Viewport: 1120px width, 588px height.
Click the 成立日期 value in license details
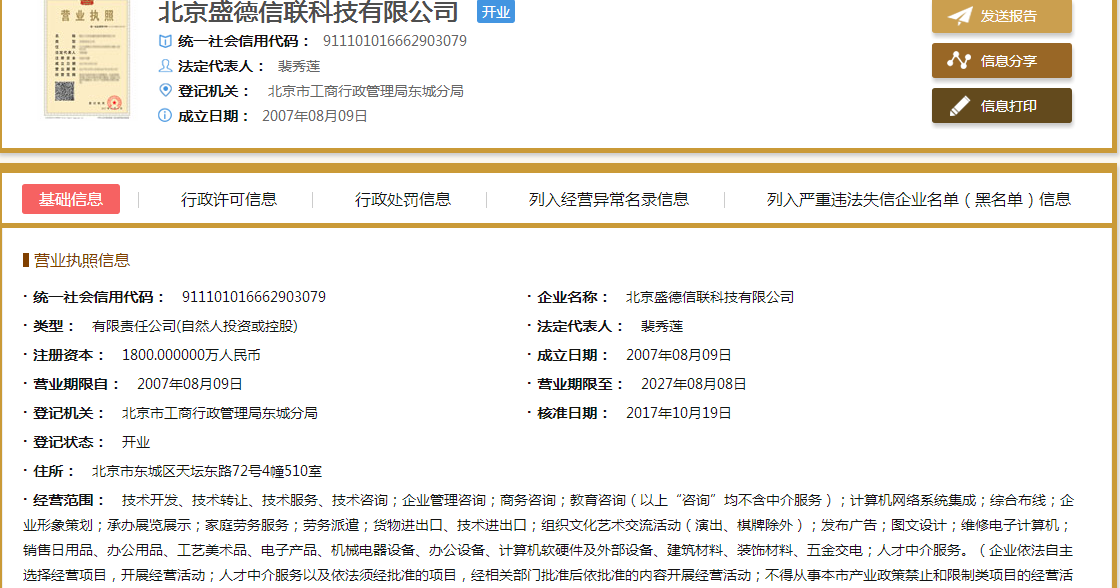679,355
